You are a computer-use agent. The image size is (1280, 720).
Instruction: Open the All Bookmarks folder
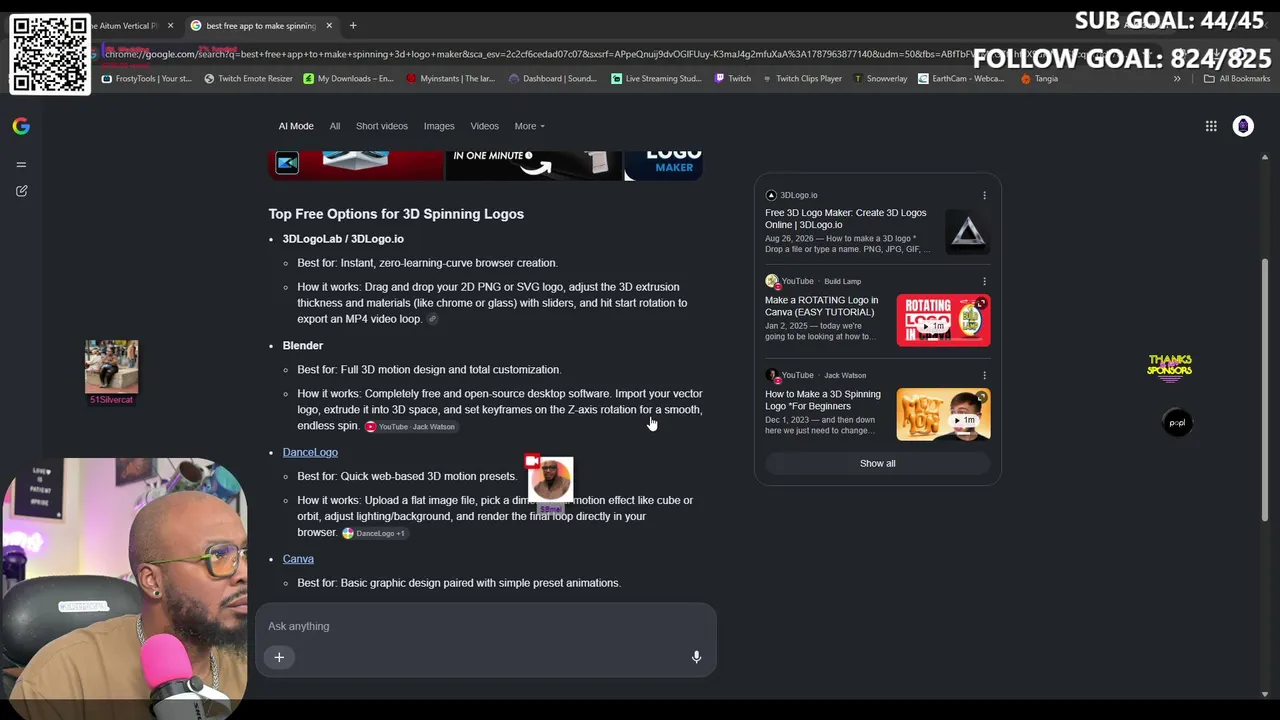pos(1236,78)
